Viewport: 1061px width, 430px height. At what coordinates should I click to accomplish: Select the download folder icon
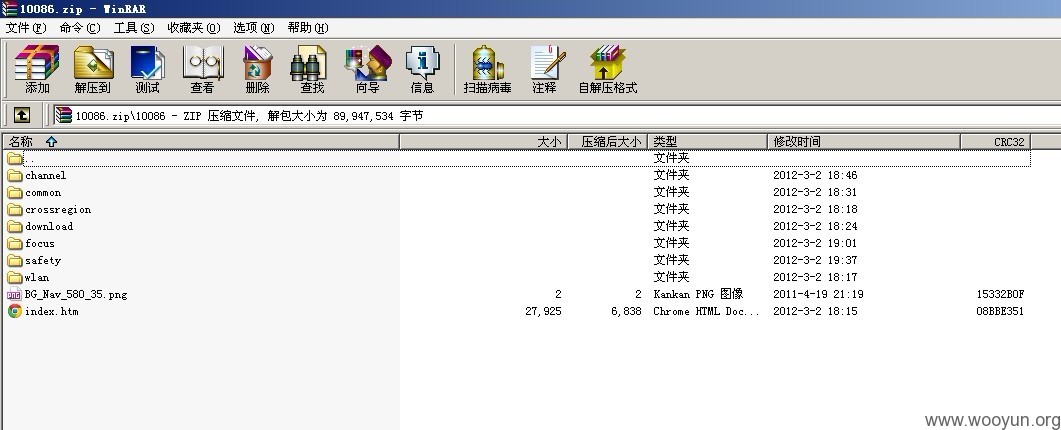click(x=15, y=227)
